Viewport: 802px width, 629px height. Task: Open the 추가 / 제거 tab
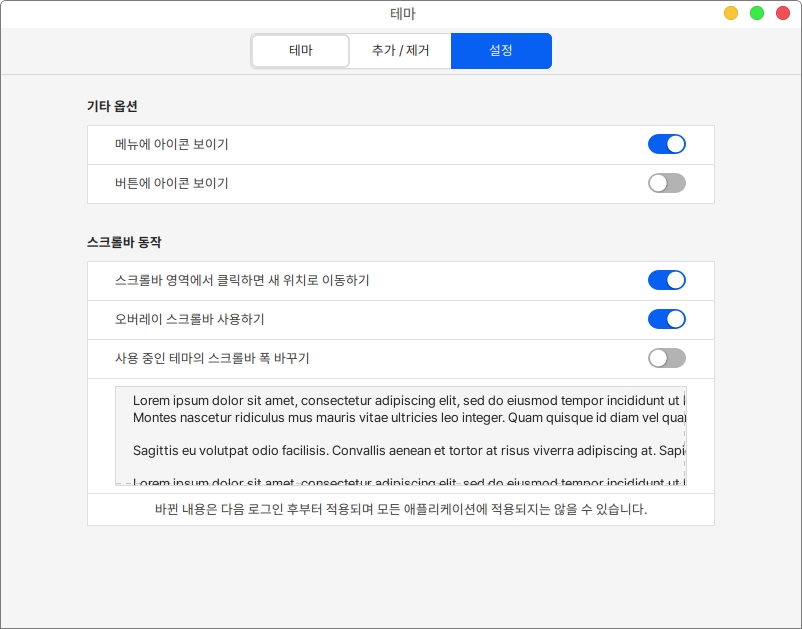click(400, 51)
